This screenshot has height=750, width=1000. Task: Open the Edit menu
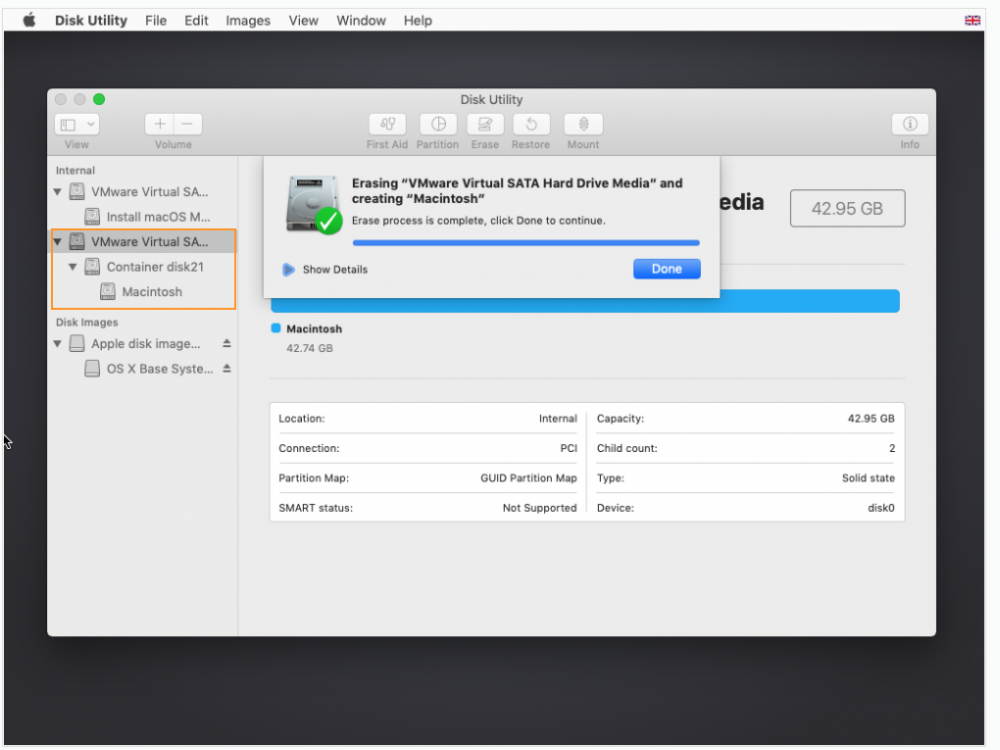[196, 20]
